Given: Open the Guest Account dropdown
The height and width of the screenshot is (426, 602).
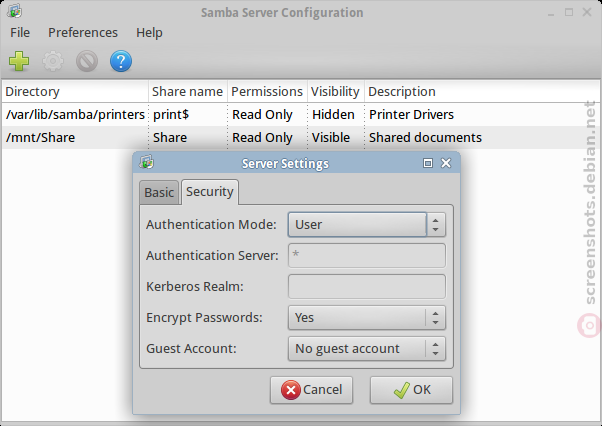Looking at the screenshot, I should tap(367, 348).
